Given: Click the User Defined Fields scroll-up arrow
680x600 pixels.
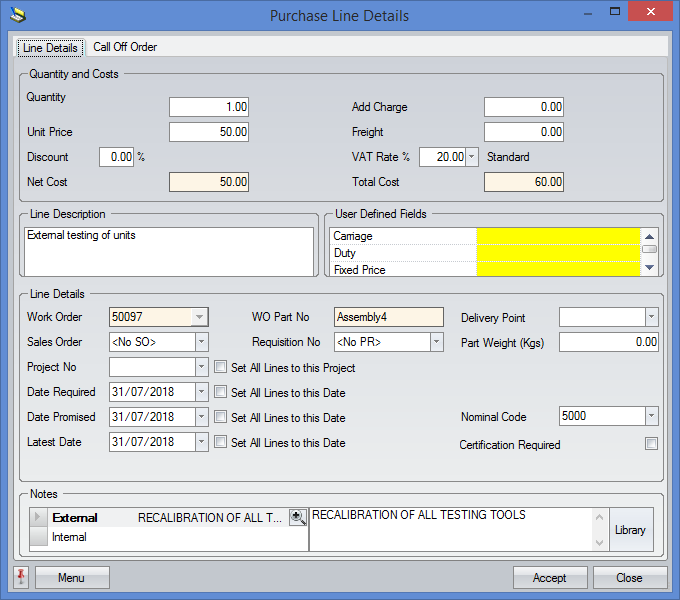Looking at the screenshot, I should (650, 236).
